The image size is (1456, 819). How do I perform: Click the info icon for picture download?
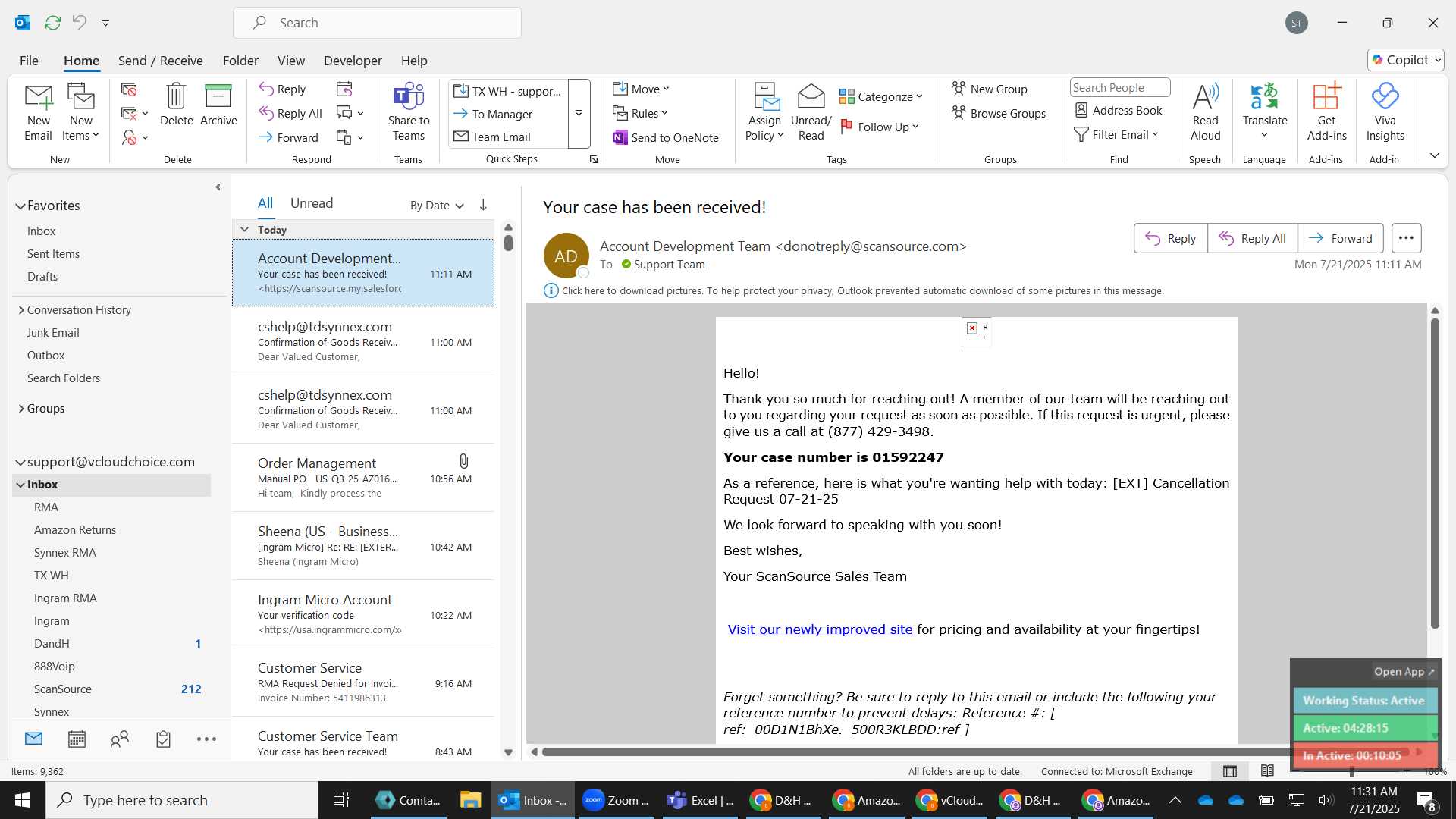pyautogui.click(x=551, y=290)
